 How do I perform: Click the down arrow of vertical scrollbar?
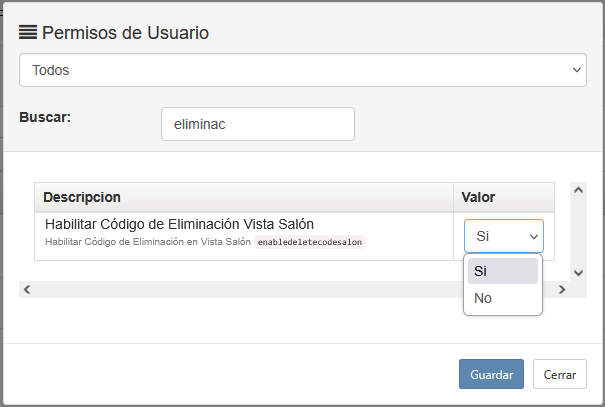[578, 273]
